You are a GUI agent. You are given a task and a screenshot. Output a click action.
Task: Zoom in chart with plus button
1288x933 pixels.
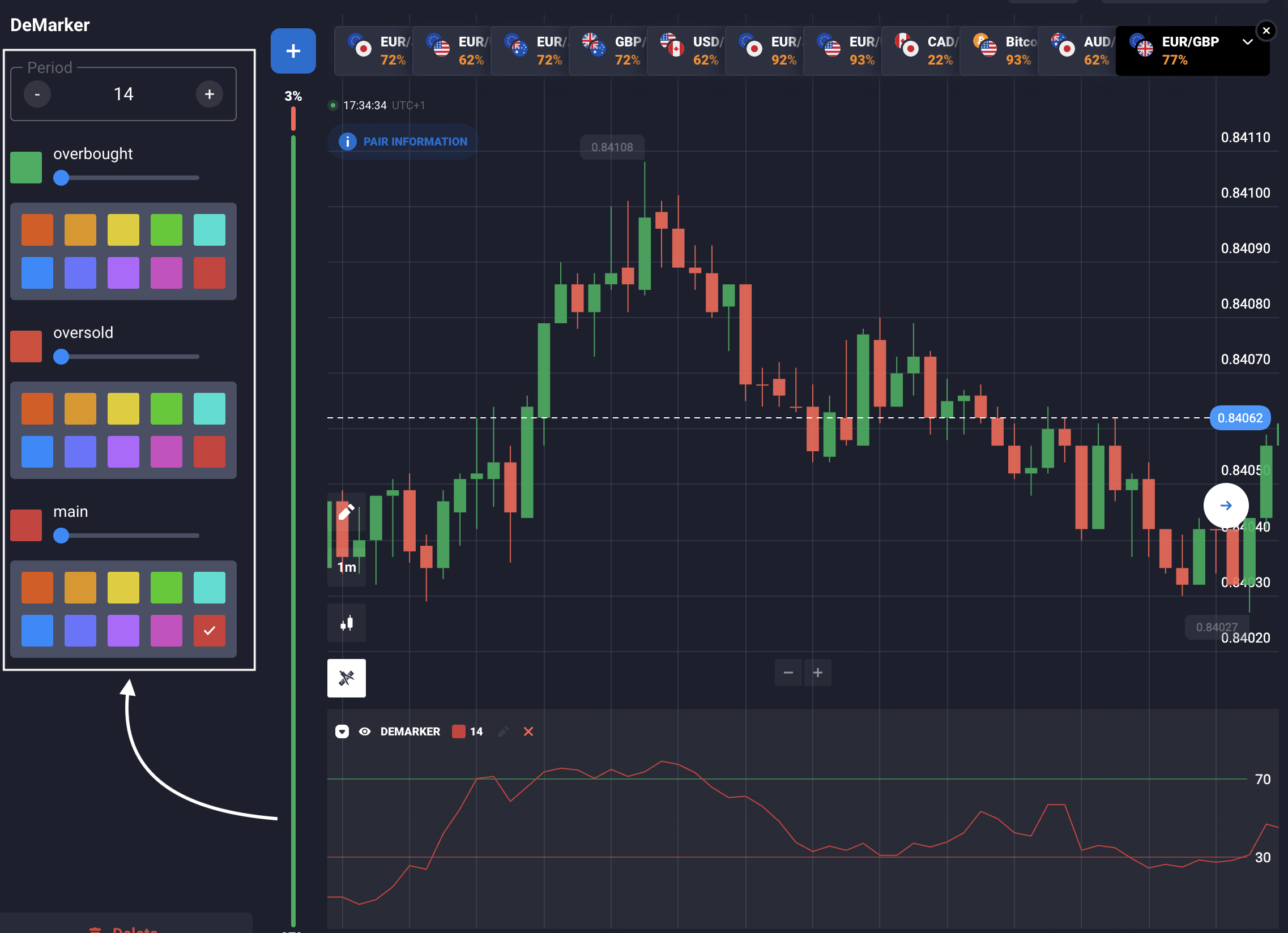pyautogui.click(x=818, y=673)
